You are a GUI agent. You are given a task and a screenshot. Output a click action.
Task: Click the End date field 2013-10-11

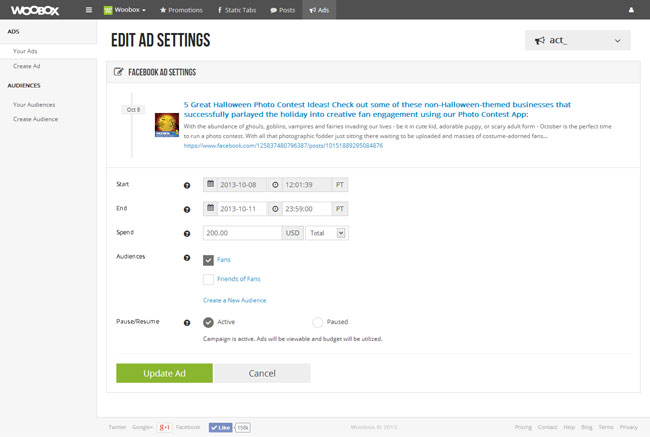click(242, 209)
